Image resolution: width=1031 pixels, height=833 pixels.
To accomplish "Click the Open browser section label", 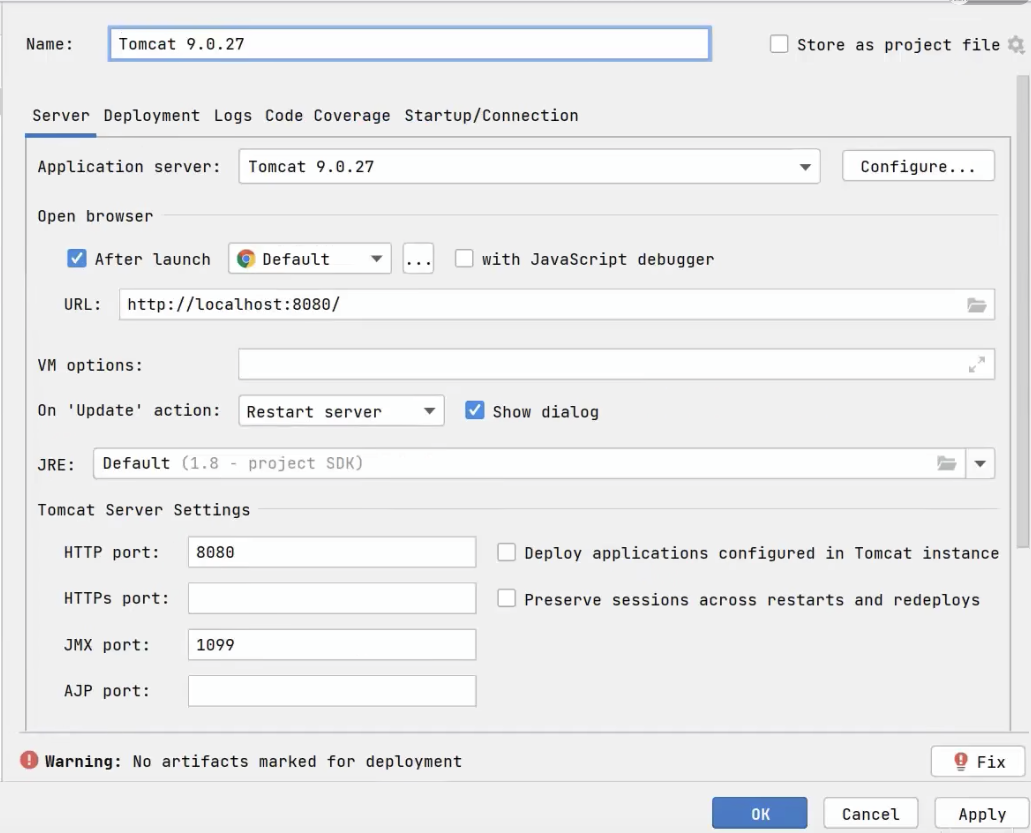I will (x=95, y=216).
